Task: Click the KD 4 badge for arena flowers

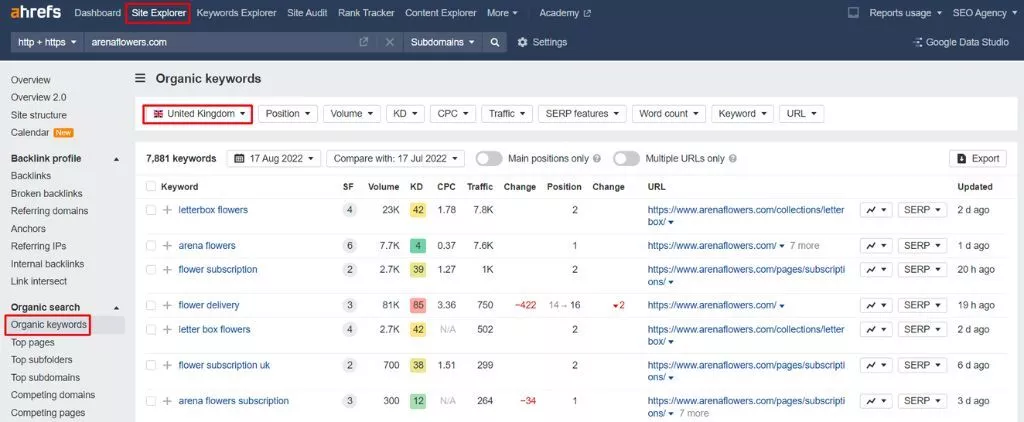Action: pos(418,246)
